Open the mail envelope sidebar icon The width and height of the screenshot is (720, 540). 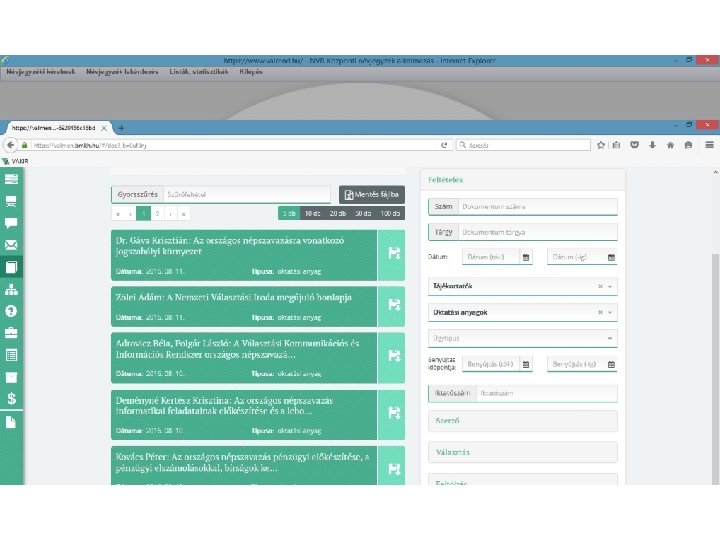[11, 245]
